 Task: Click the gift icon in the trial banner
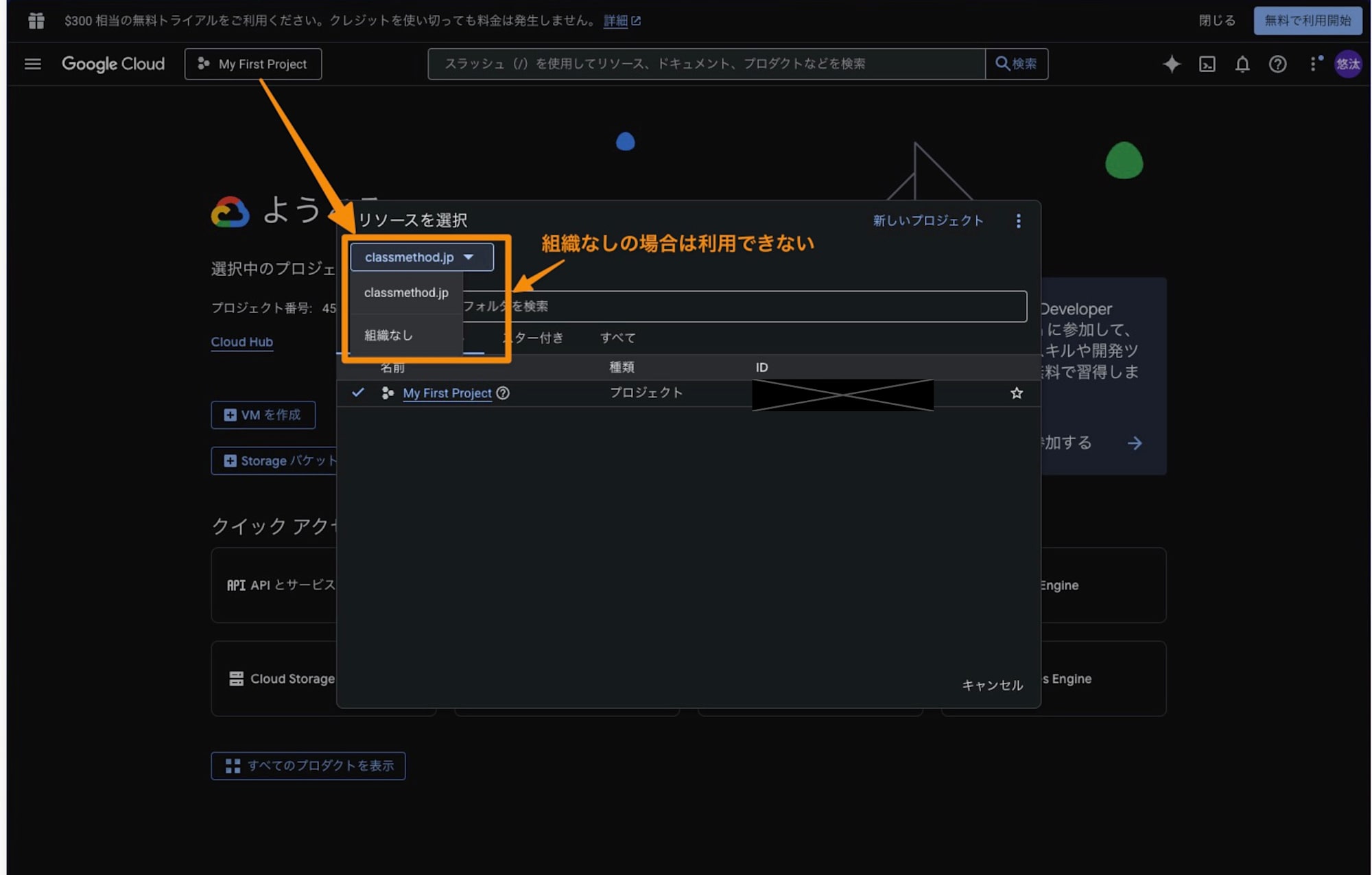36,21
